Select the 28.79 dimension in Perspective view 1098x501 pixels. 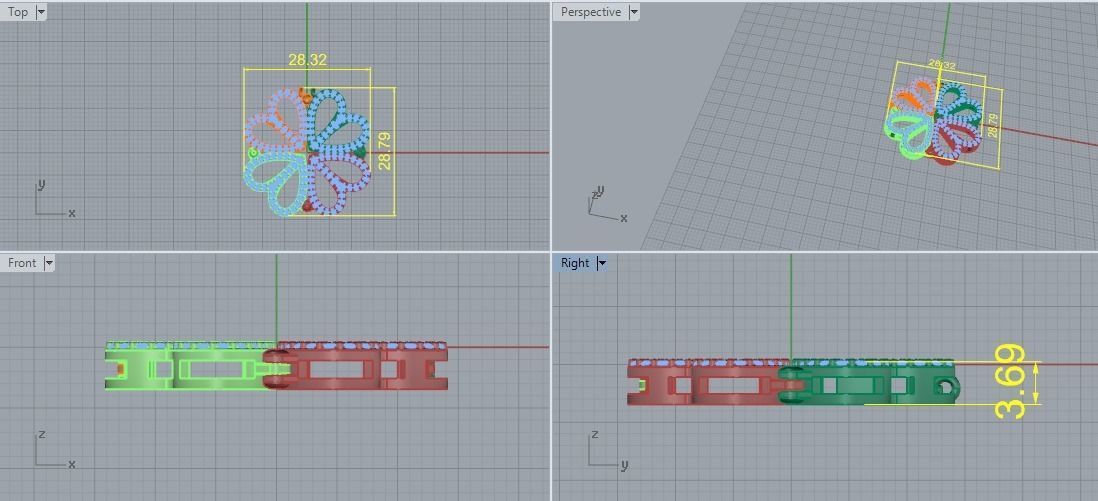993,125
